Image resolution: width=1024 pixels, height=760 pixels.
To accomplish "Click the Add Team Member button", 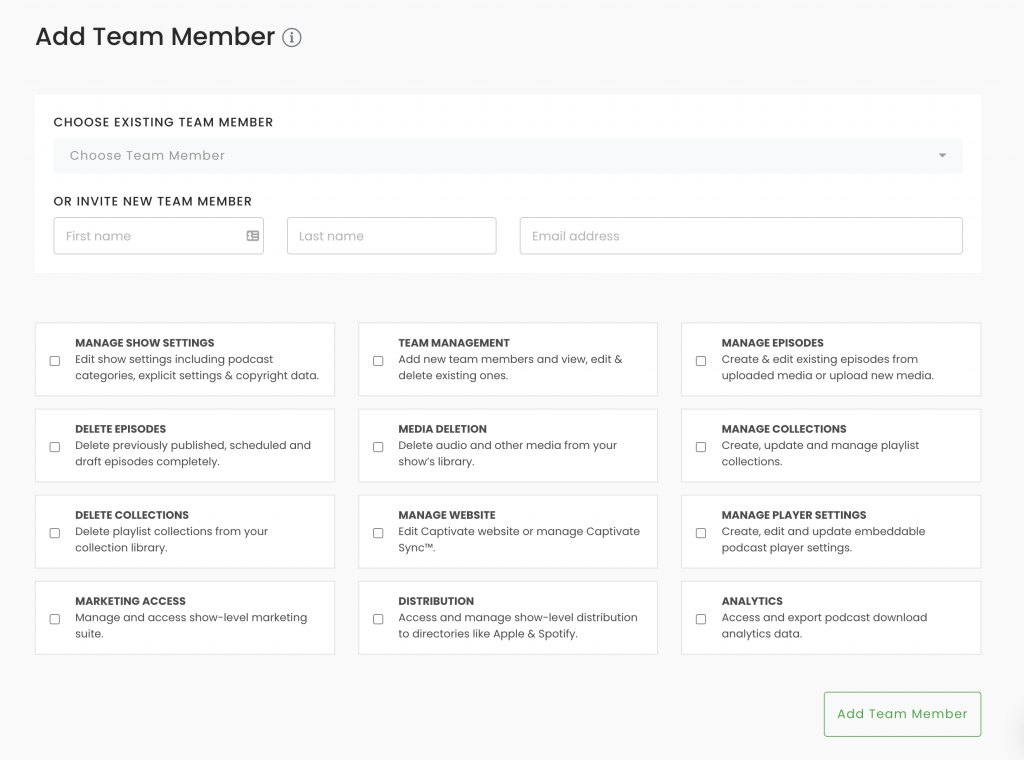I will click(x=901, y=714).
